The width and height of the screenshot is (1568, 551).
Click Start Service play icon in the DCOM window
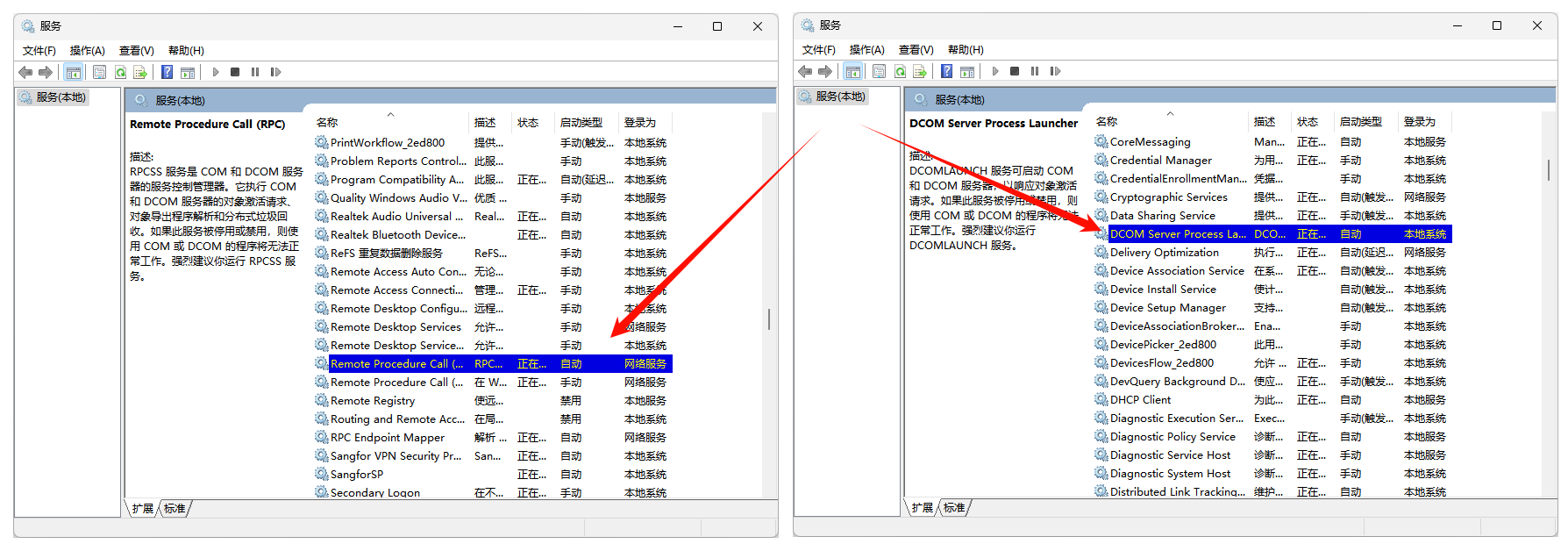[x=995, y=71]
